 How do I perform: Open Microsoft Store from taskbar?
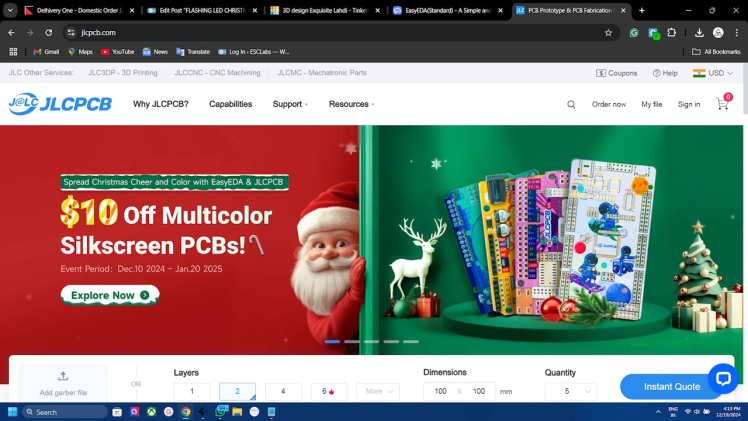pyautogui.click(x=117, y=411)
